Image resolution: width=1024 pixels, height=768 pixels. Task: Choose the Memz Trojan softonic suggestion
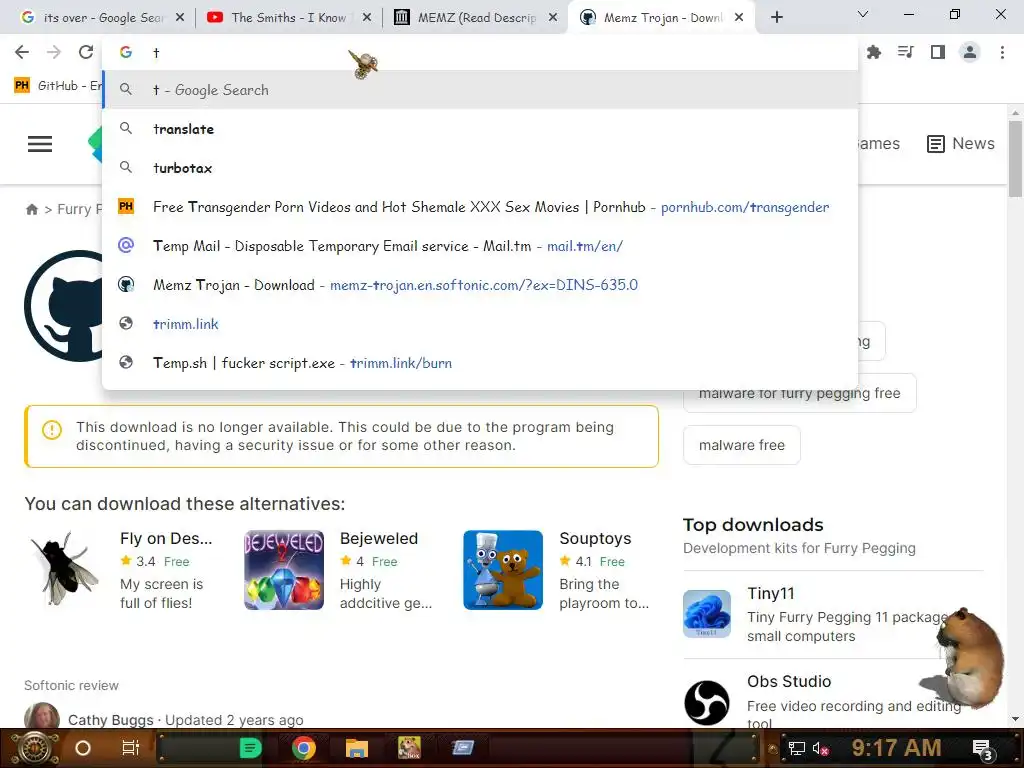tap(480, 285)
